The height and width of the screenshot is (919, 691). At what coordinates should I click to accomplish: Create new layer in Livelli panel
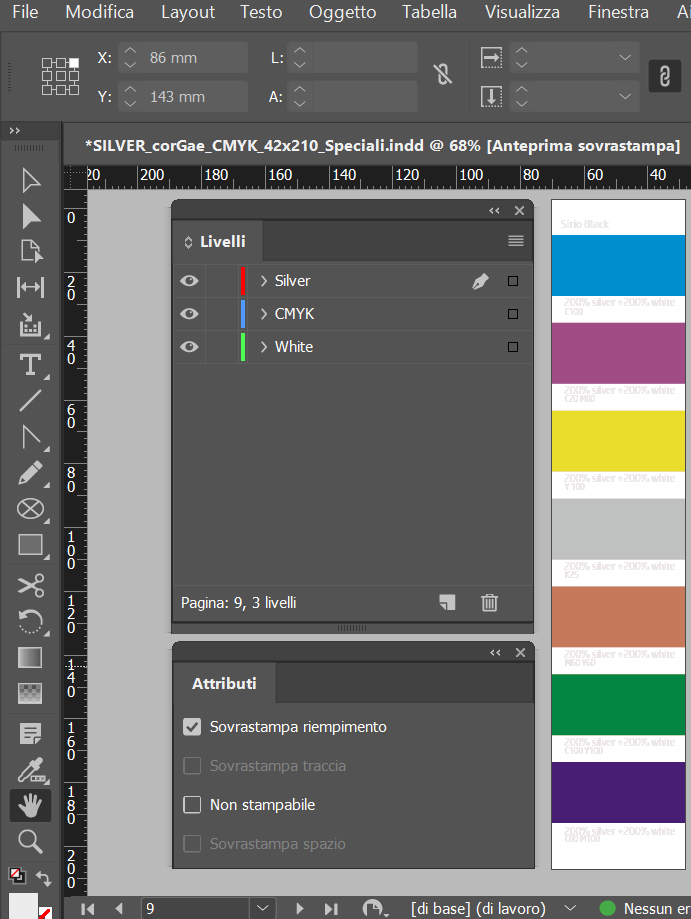tap(447, 603)
